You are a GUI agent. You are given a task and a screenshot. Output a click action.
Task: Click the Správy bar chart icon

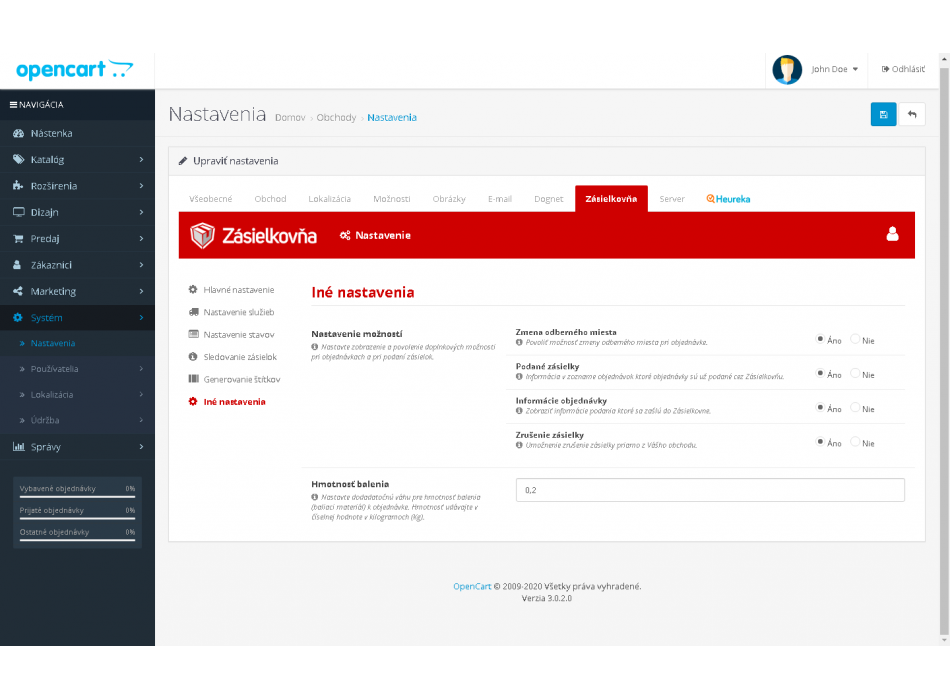pyautogui.click(x=19, y=447)
